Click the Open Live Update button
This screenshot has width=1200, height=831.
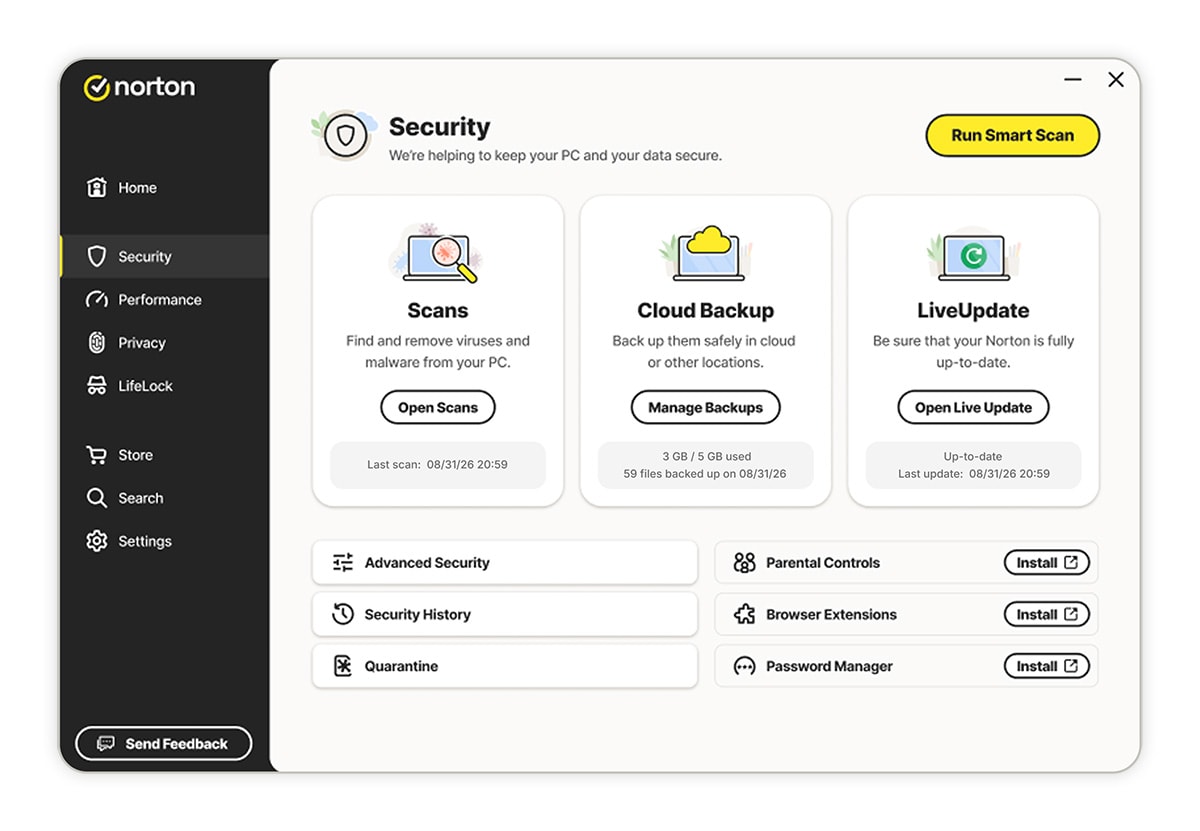tap(973, 407)
